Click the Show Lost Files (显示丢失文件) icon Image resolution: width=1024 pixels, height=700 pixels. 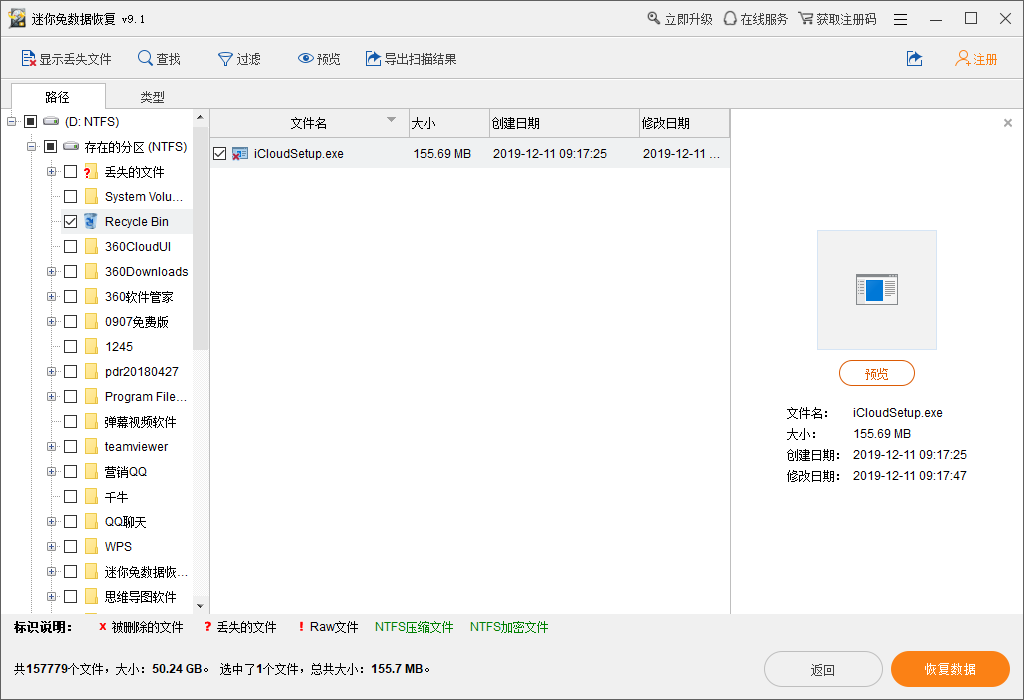[28, 59]
